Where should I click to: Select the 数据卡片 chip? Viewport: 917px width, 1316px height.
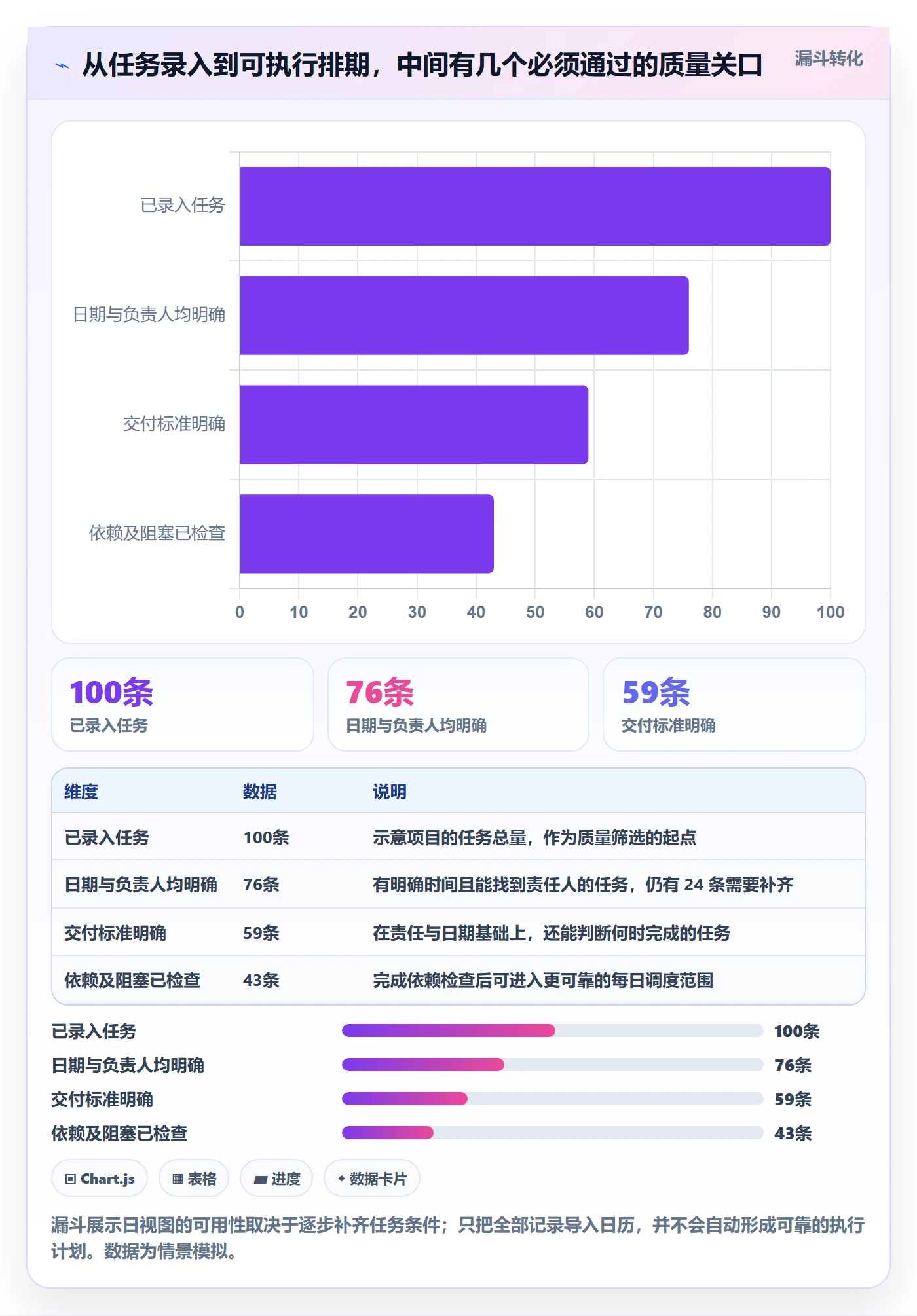[x=372, y=1179]
